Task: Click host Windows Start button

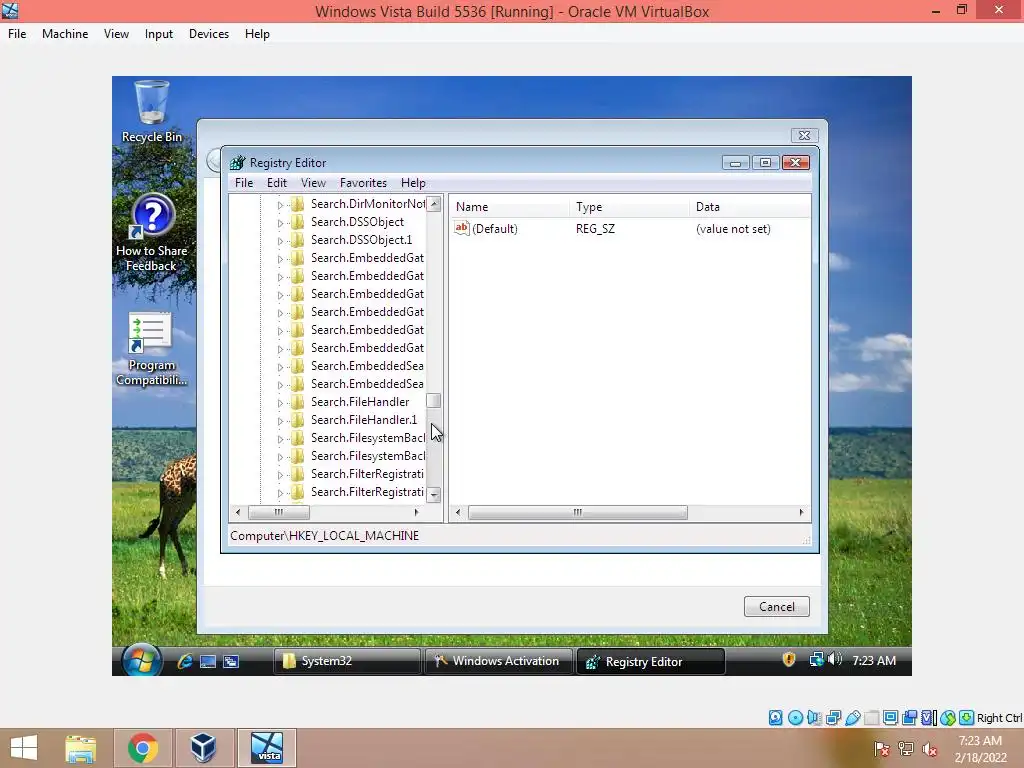Action: (x=24, y=748)
